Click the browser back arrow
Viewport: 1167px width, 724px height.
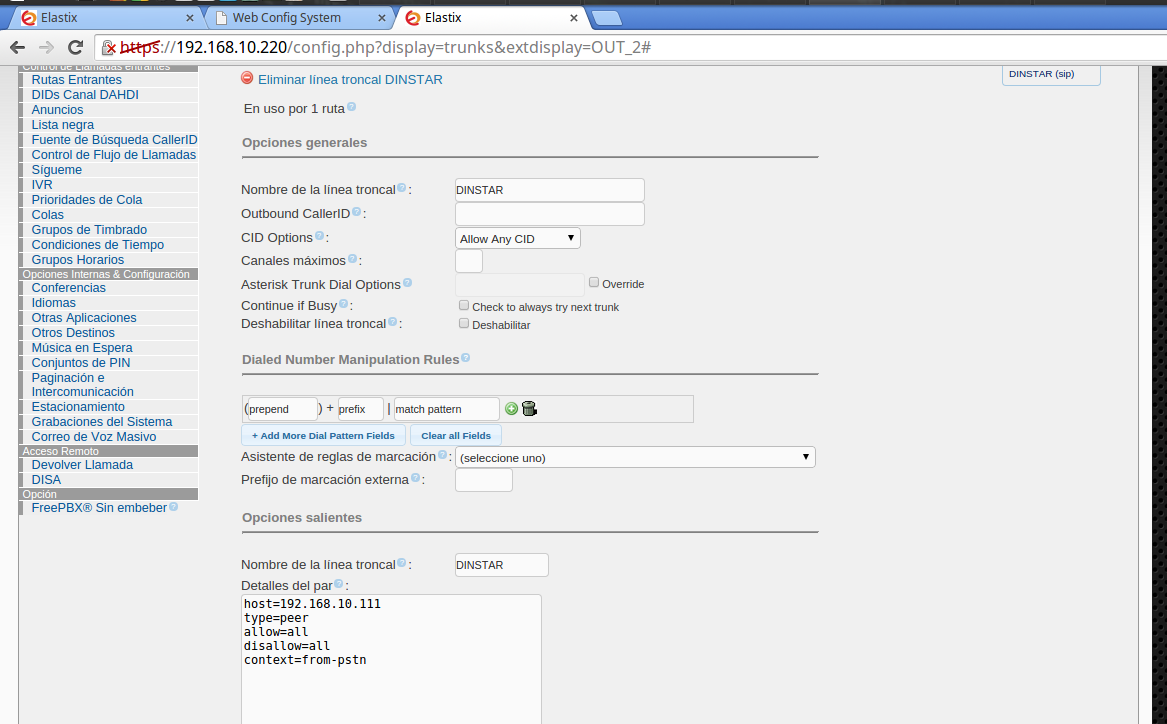[x=17, y=47]
